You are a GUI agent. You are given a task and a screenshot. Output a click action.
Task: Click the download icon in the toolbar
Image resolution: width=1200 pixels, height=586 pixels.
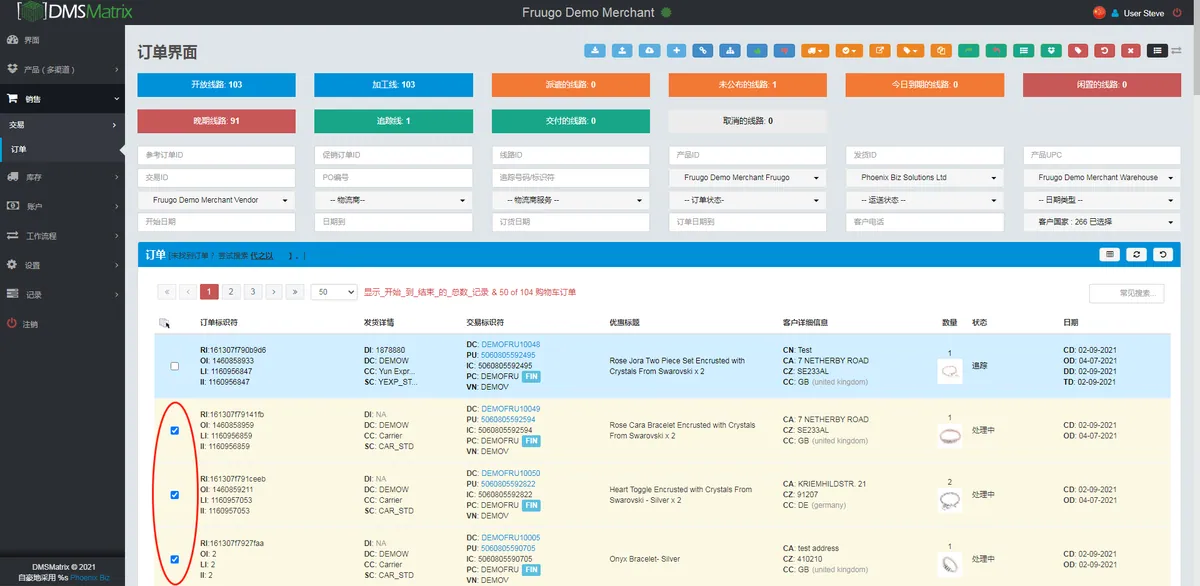(595, 50)
